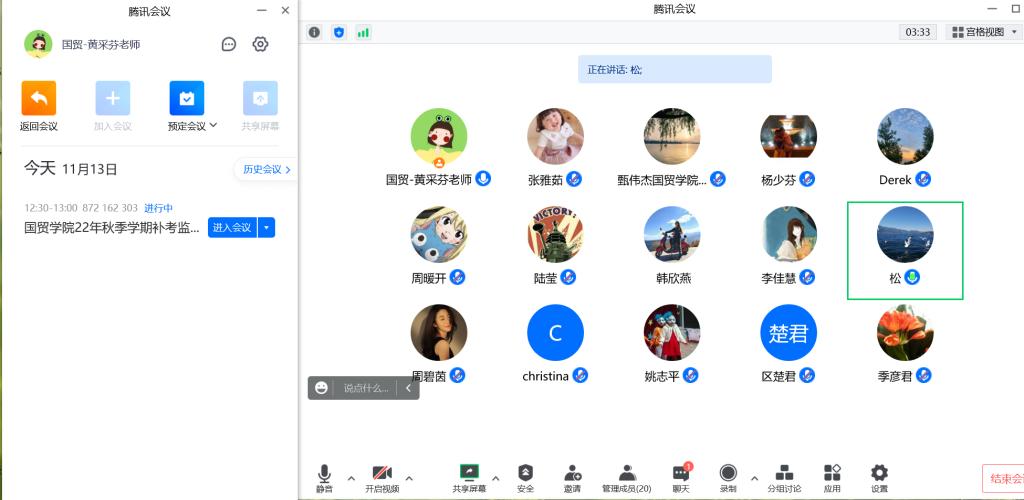The height and width of the screenshot is (500, 1024).
Task: Toggle the 开启视频 camera button
Action: click(381, 475)
